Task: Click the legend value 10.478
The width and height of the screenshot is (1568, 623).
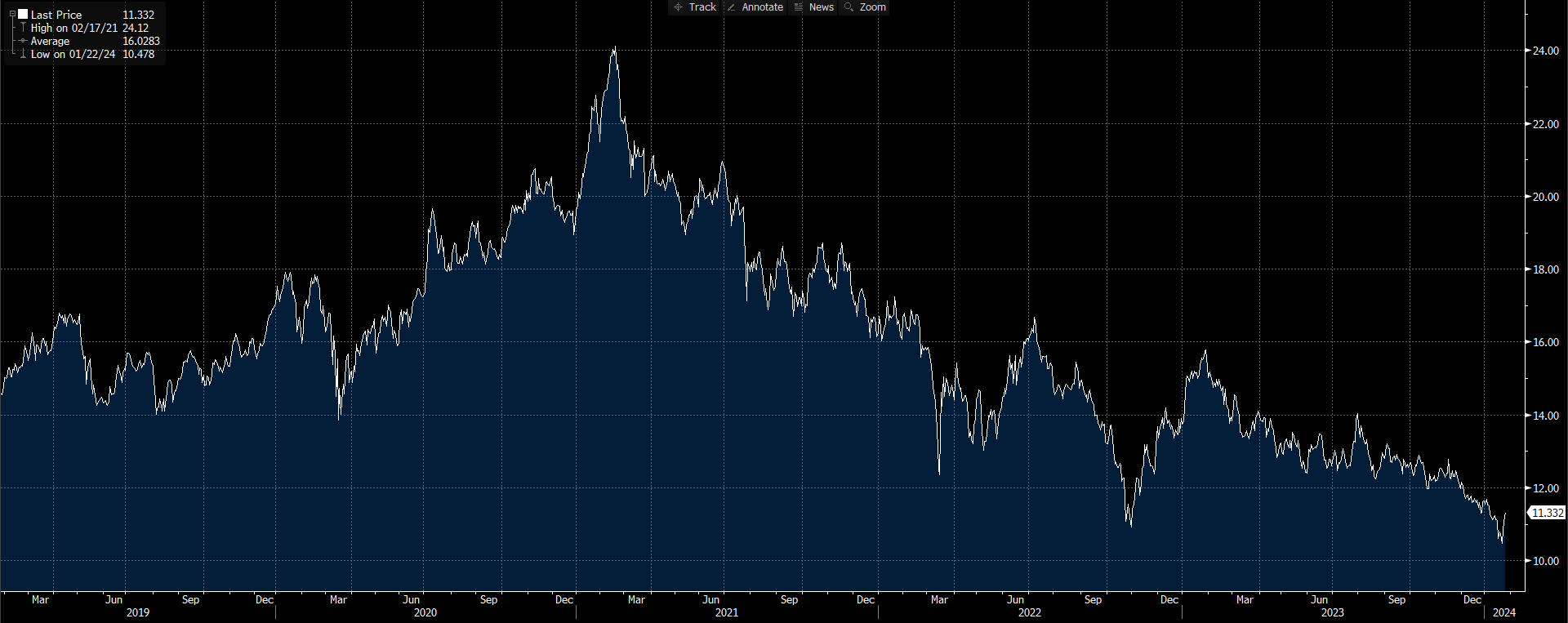Action: (139, 54)
